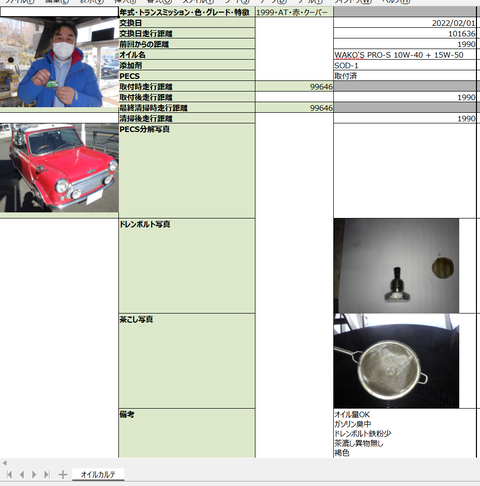
Task: Click the 取付後走行距離 label cell
Action: click(x=187, y=97)
